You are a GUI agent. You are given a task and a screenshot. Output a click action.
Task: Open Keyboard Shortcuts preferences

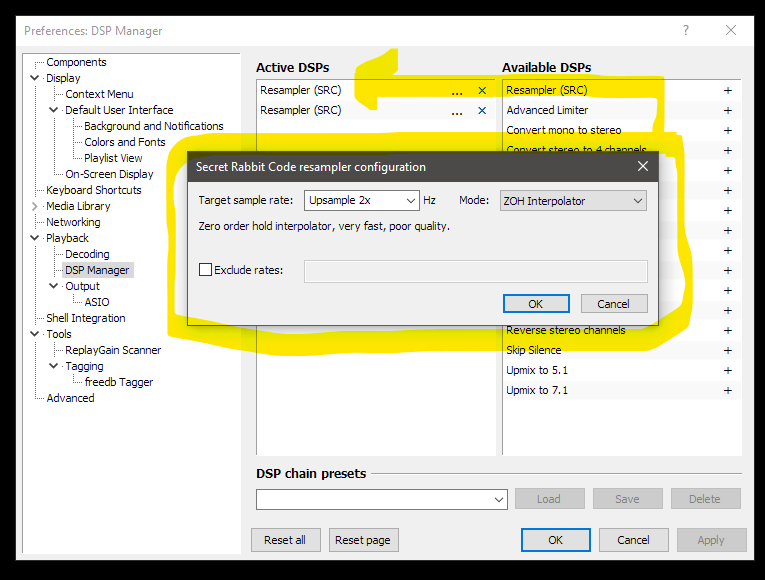[x=94, y=190]
